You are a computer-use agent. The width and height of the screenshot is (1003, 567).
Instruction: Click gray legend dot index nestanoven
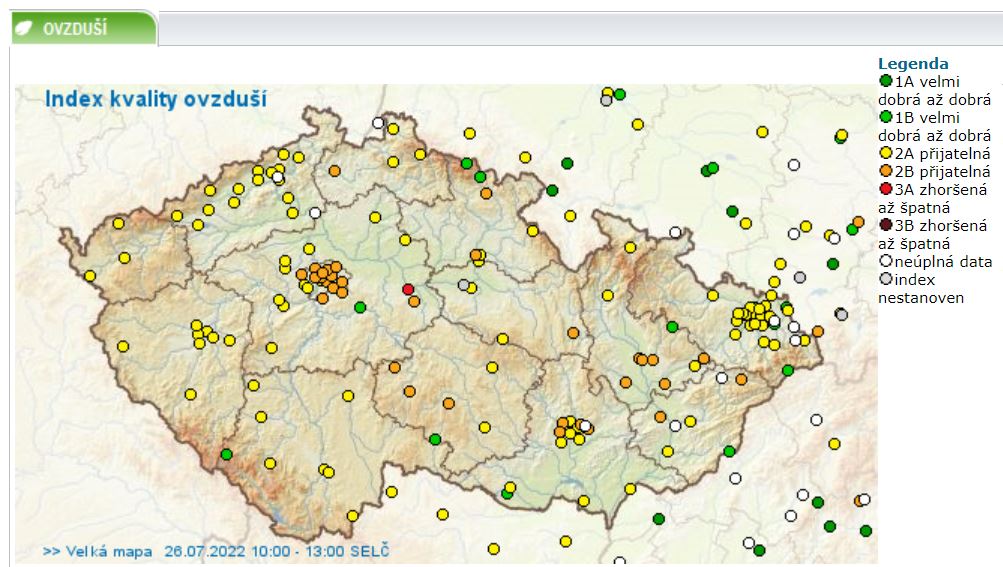click(x=886, y=278)
